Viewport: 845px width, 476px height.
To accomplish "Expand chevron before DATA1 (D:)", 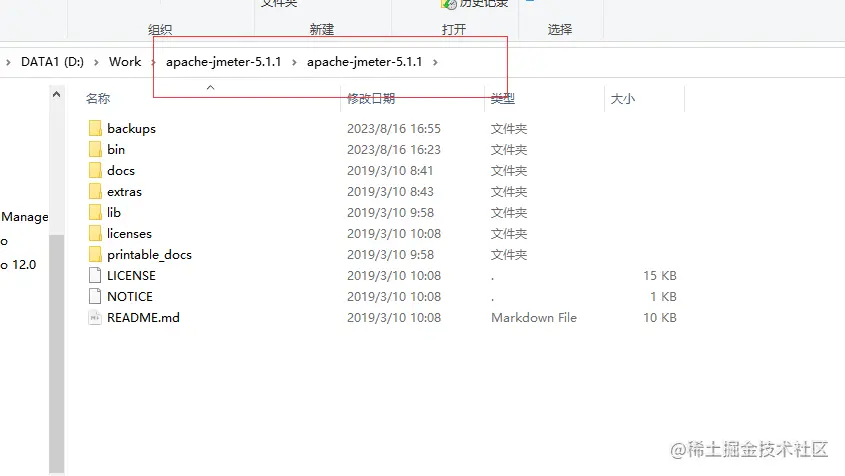I will click(8, 63).
